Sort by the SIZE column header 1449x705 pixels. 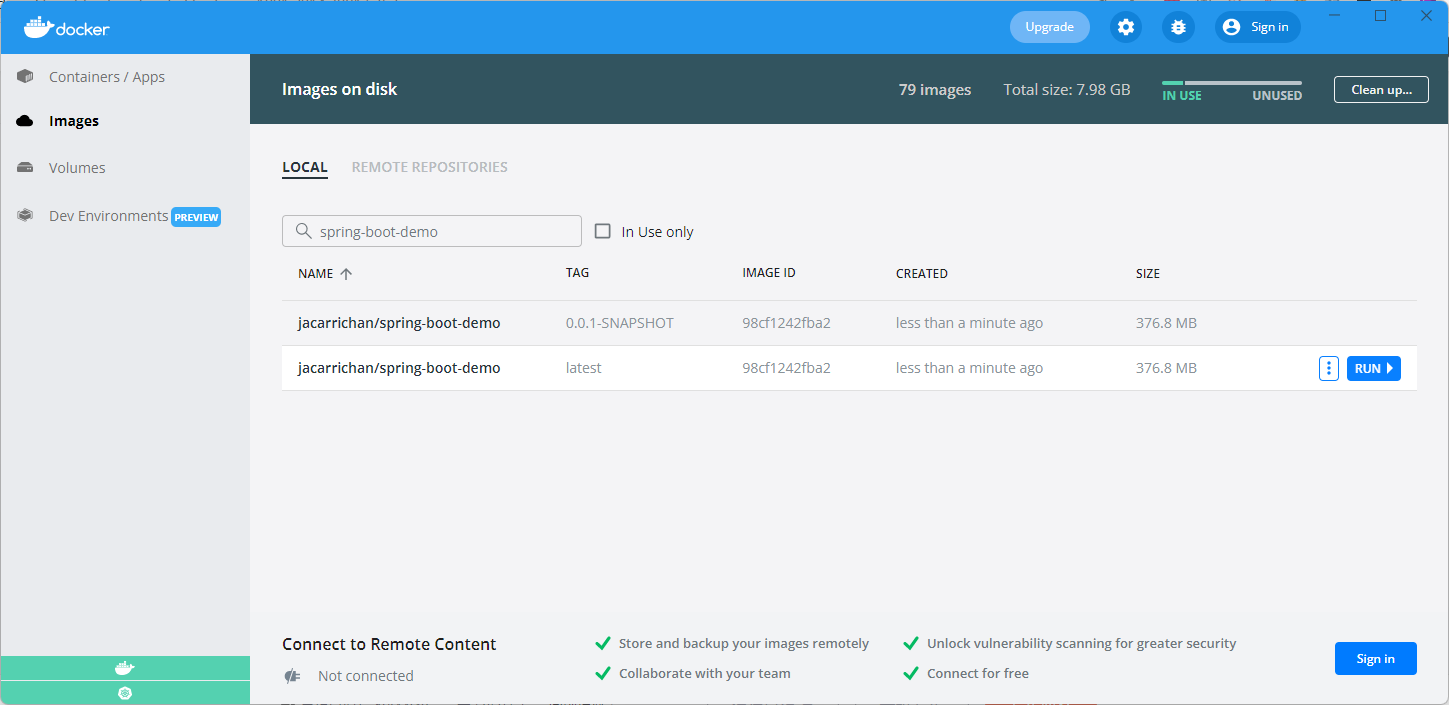pos(1148,273)
